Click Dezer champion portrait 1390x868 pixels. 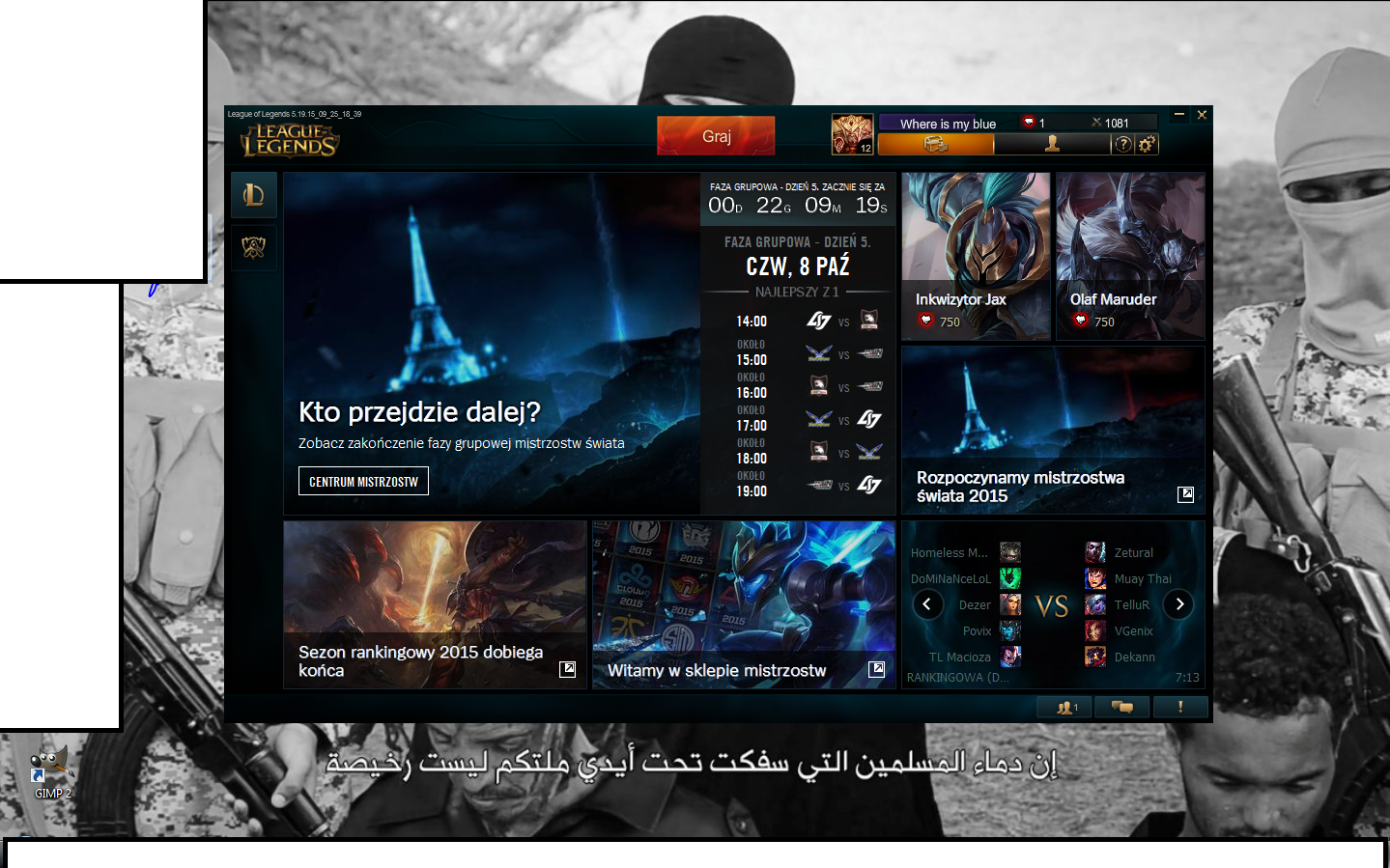(x=1010, y=604)
